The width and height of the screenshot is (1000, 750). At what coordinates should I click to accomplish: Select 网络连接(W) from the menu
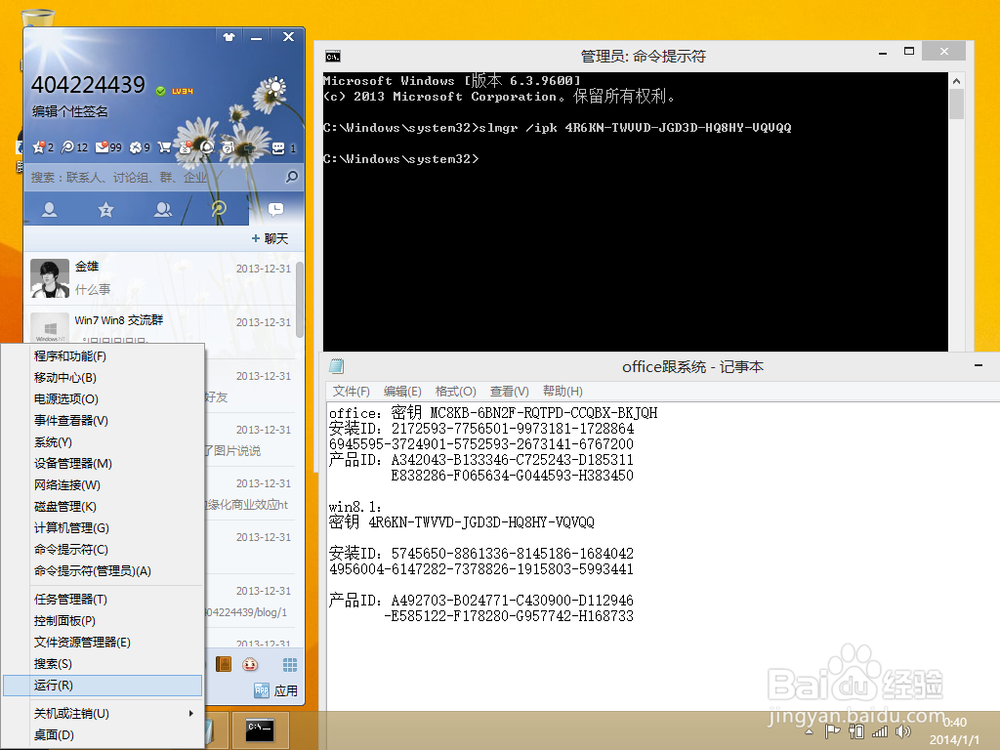pyautogui.click(x=103, y=485)
